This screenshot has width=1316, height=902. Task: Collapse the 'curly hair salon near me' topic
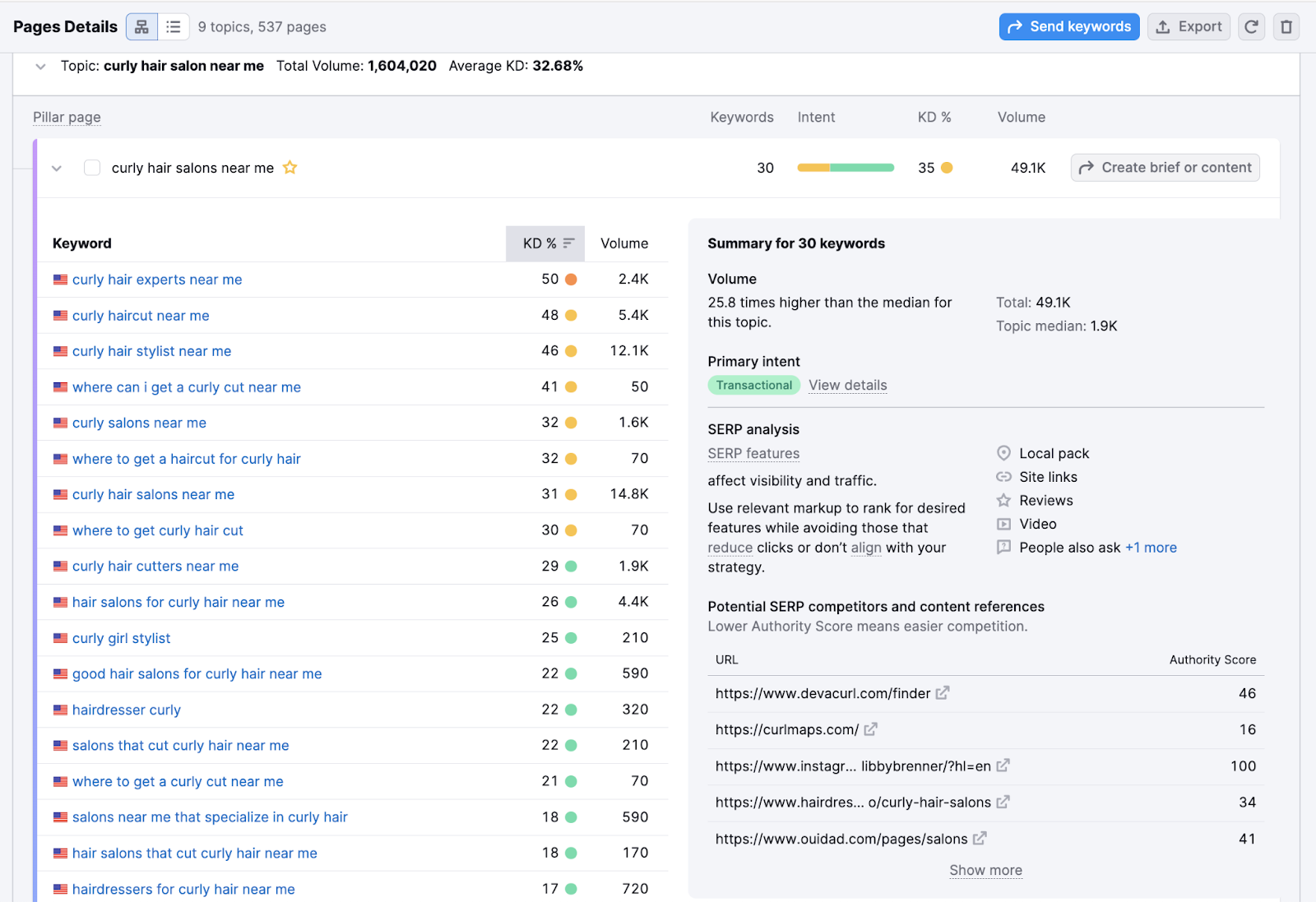pyautogui.click(x=40, y=66)
